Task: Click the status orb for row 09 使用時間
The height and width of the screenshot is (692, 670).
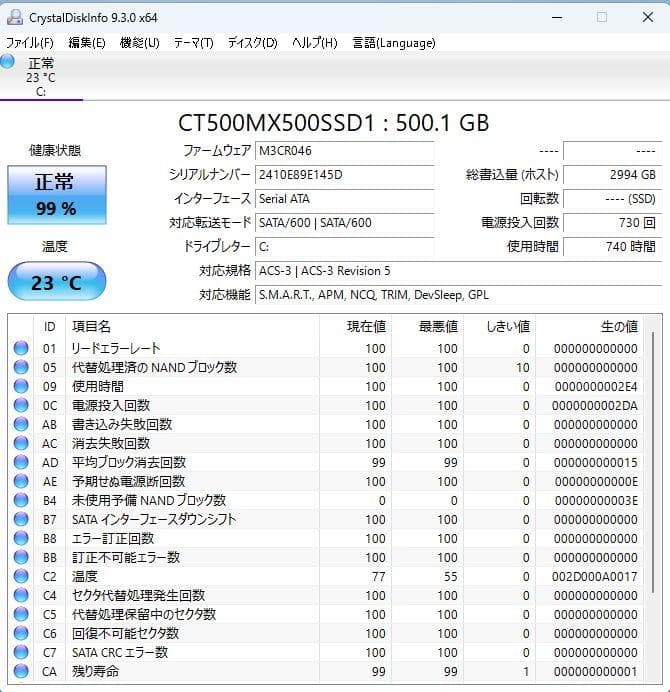Action: tap(21, 386)
